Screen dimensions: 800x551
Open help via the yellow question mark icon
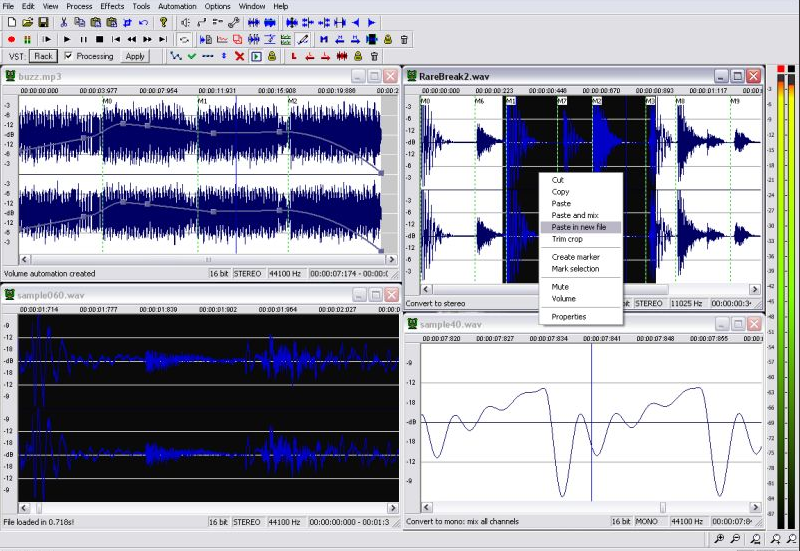tap(163, 22)
